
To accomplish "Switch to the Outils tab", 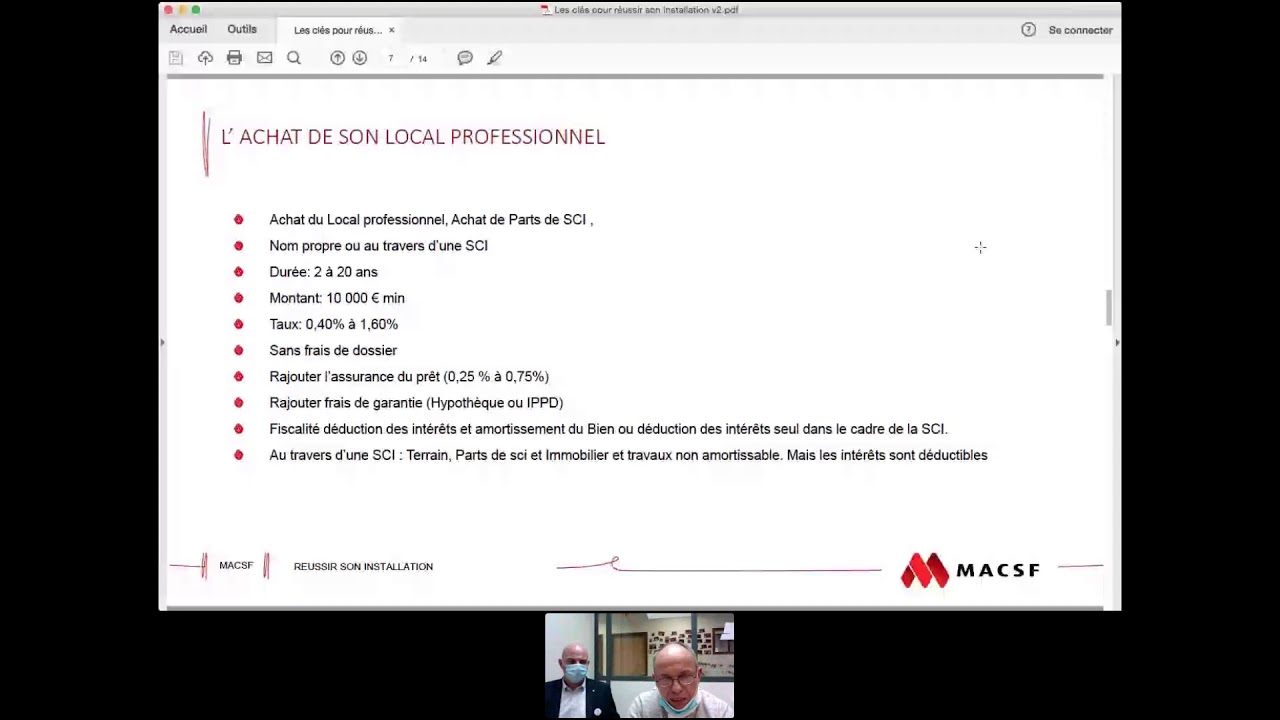I will pyautogui.click(x=242, y=30).
